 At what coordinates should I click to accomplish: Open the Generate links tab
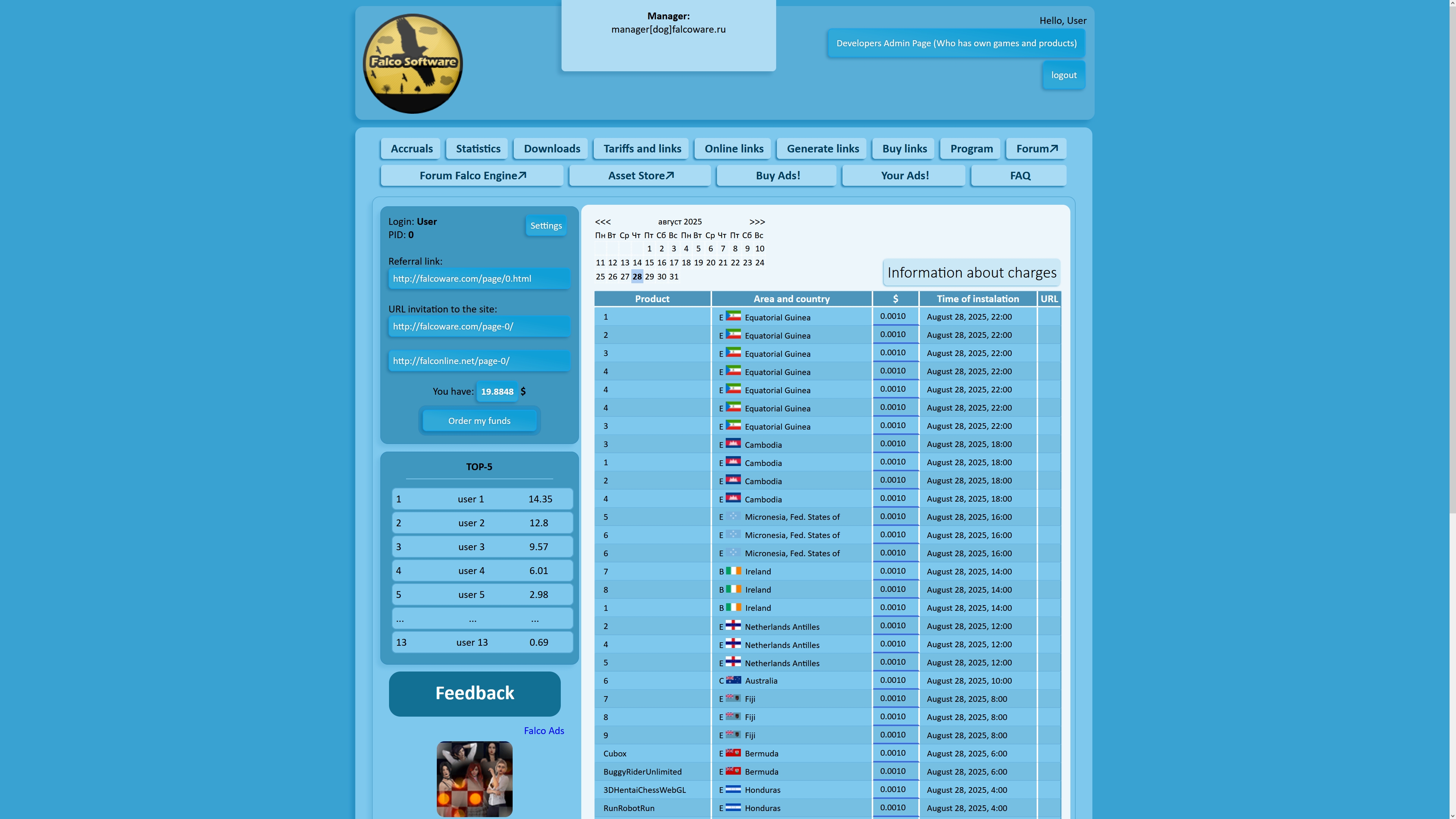click(x=822, y=149)
